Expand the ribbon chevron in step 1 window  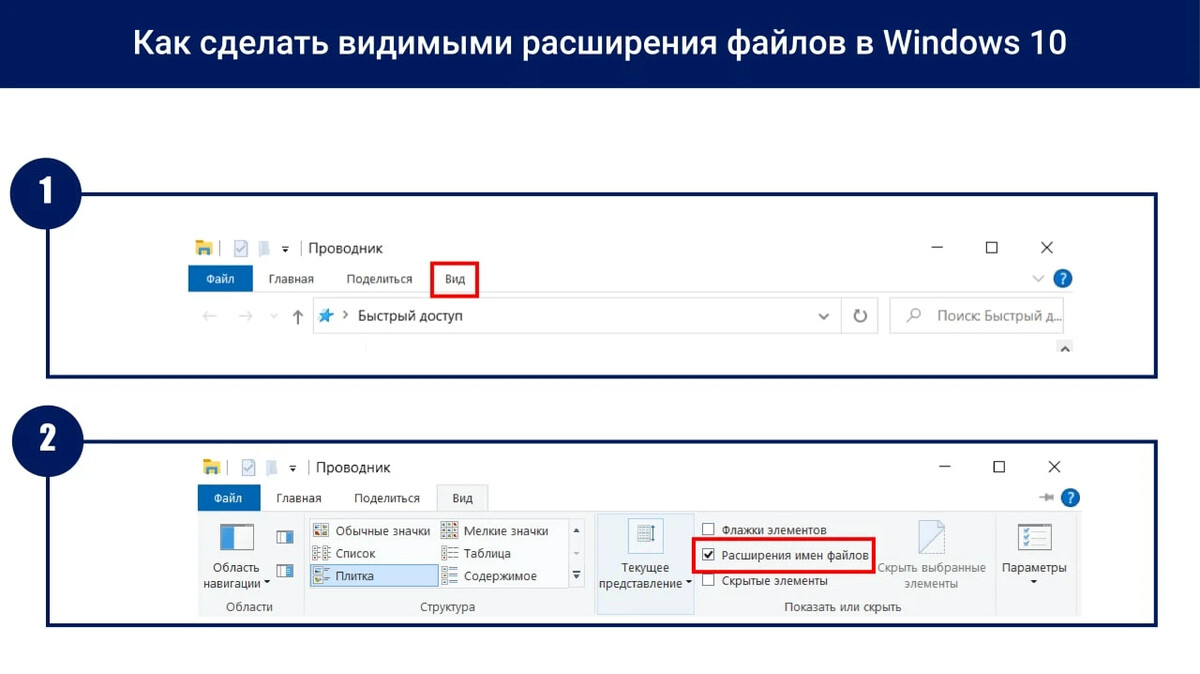(1038, 279)
